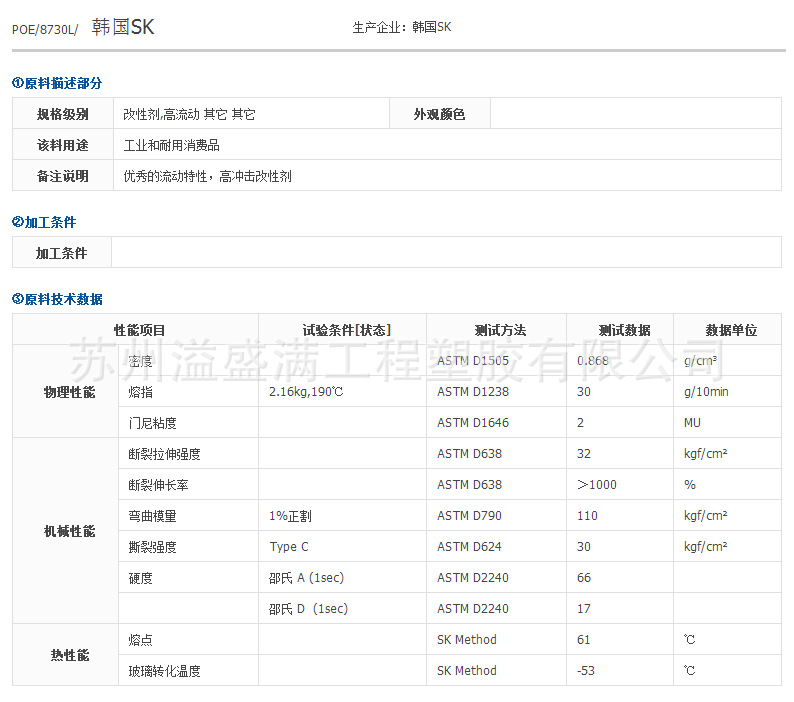Click value 30 in the 熔指 row
Image resolution: width=794 pixels, height=702 pixels.
[x=584, y=392]
